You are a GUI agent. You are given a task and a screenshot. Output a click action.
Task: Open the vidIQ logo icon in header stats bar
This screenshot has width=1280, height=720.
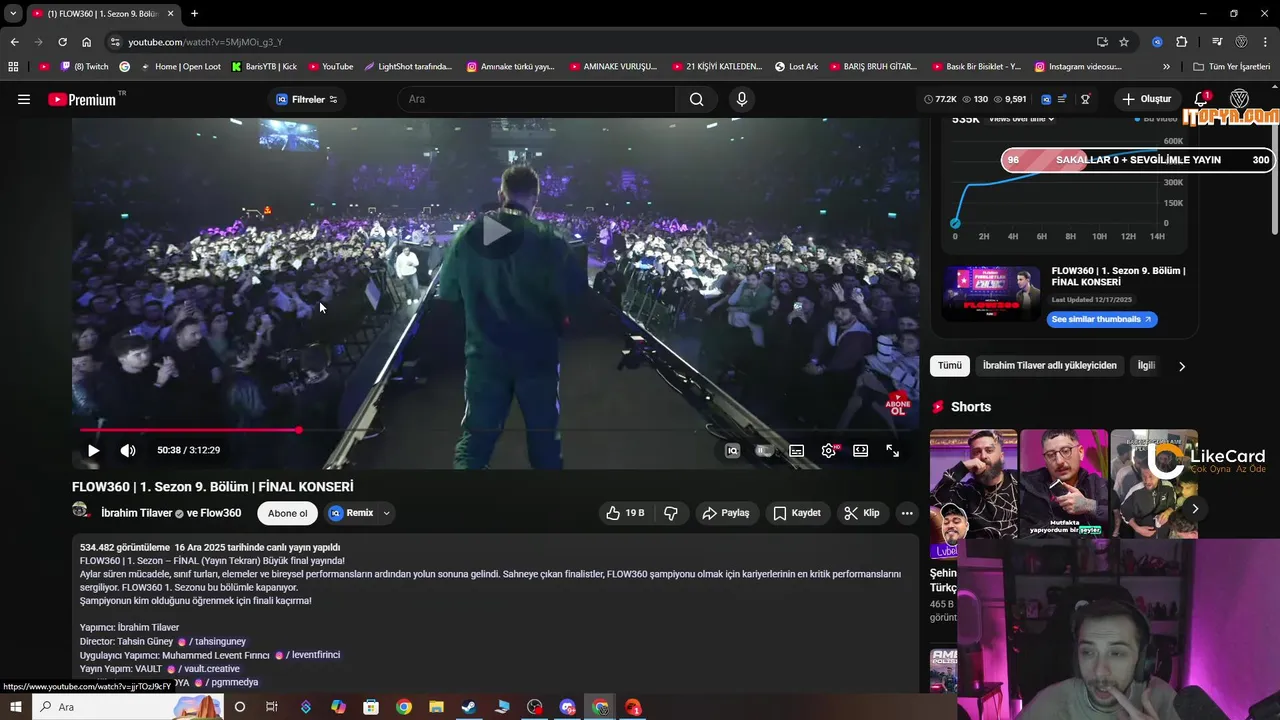click(1046, 99)
